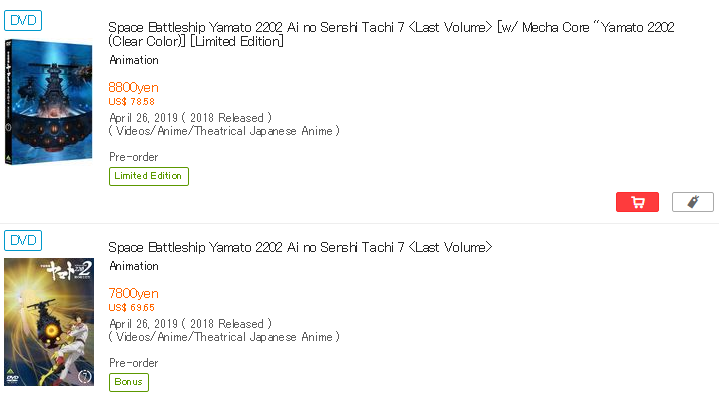Click the tag icon button beside cart
The image size is (722, 398).
pos(693,202)
